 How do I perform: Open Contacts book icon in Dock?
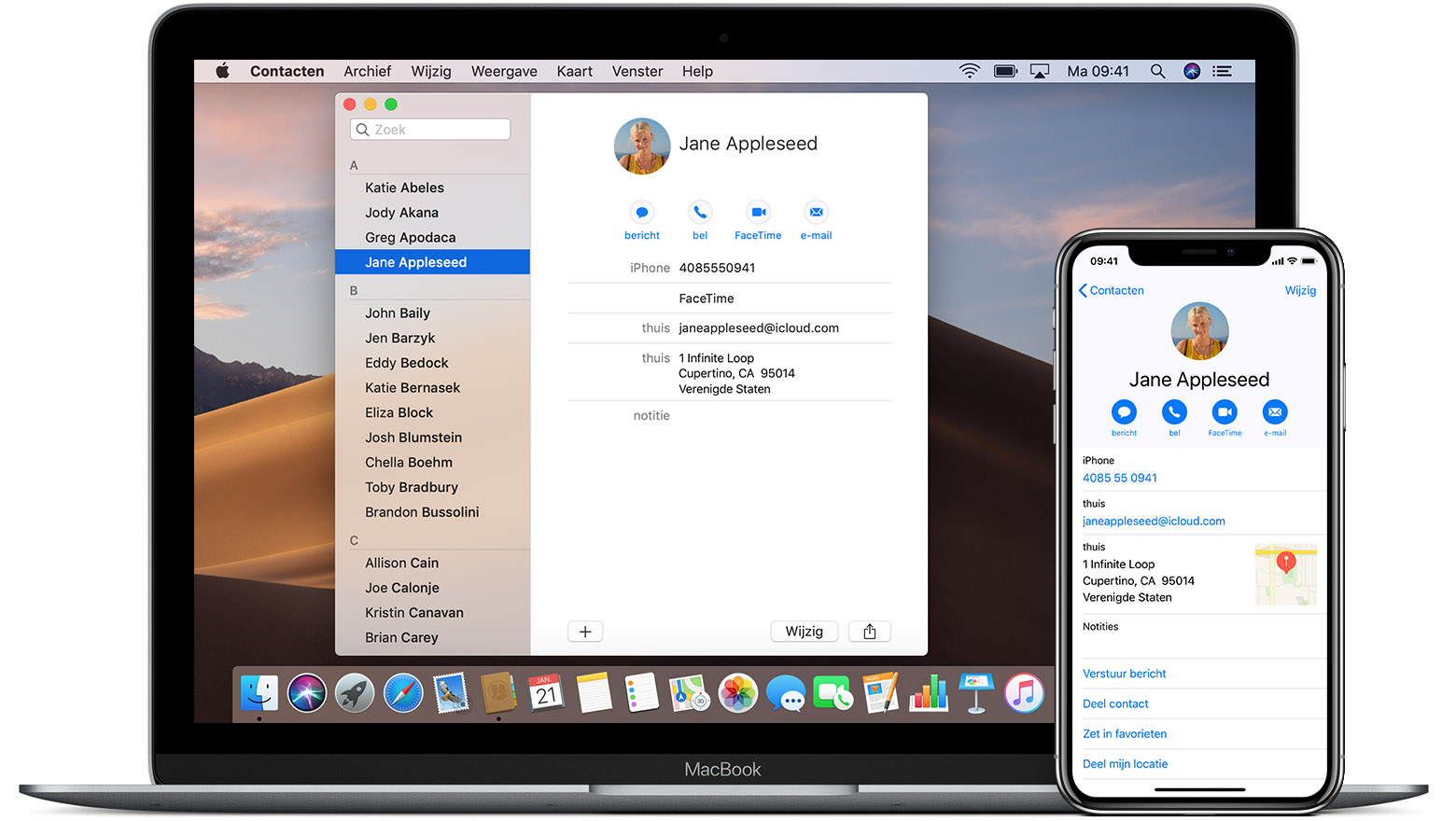coord(499,693)
